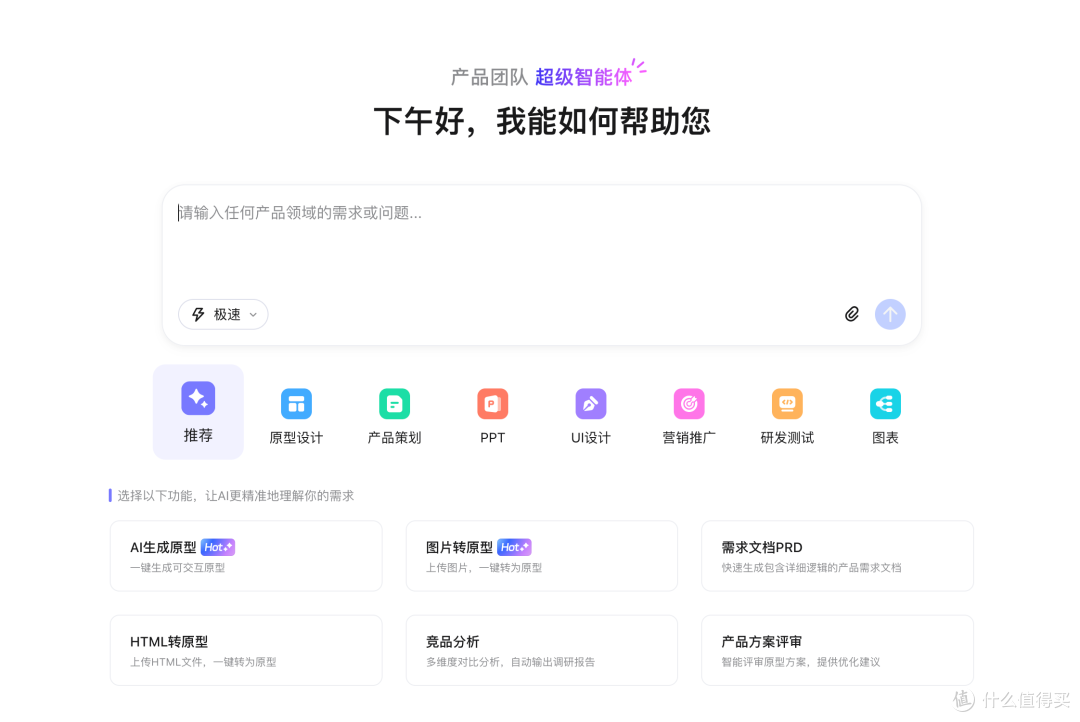Open the 原型设计 category icon
The height and width of the screenshot is (722, 1080).
(296, 404)
